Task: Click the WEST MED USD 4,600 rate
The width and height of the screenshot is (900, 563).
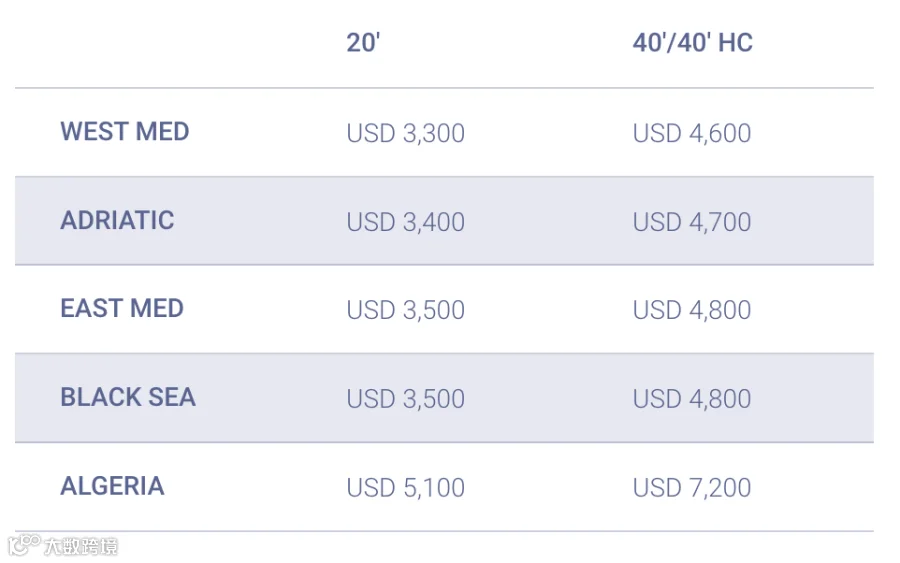Action: [692, 133]
